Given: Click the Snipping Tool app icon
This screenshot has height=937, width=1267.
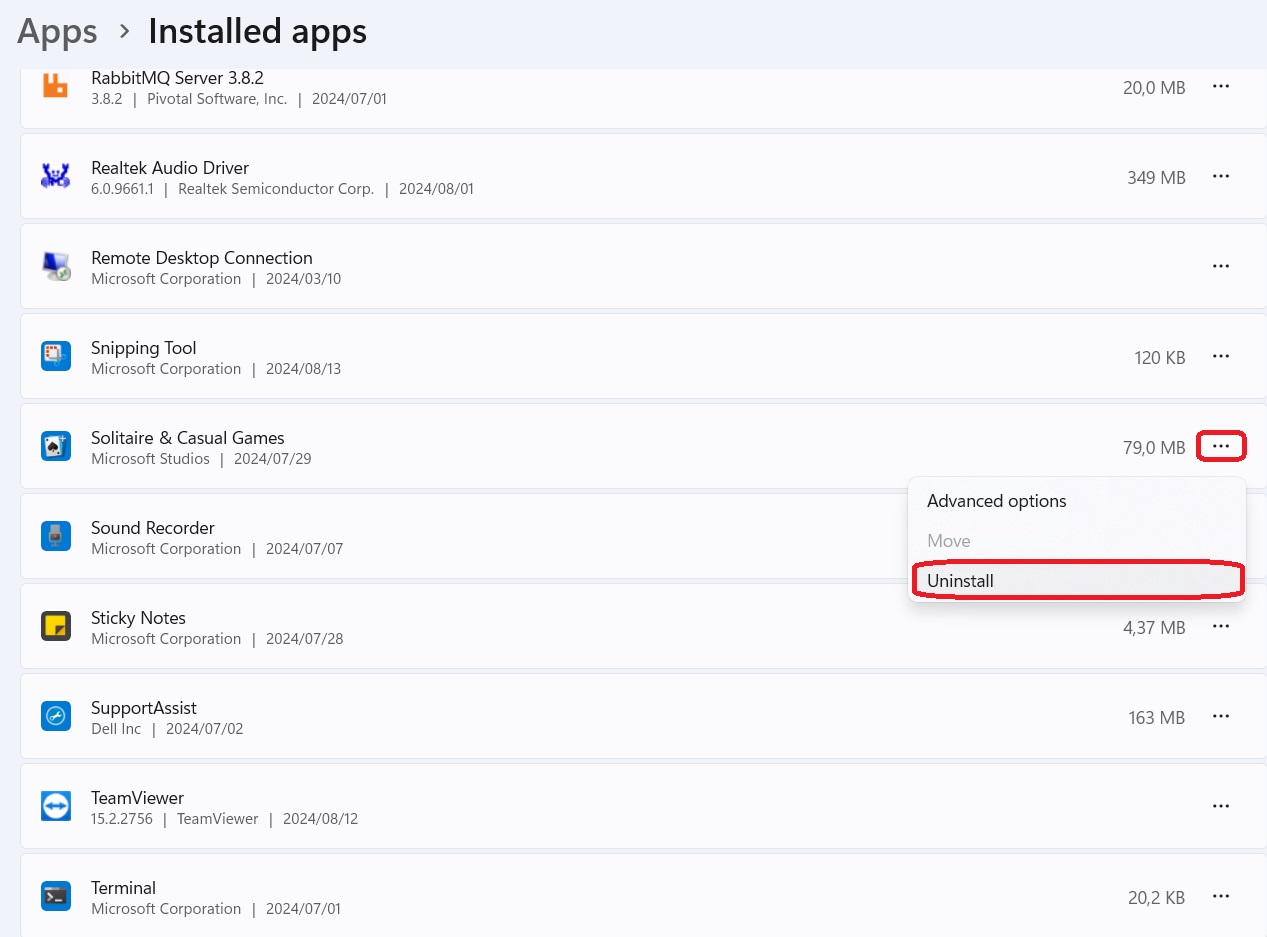Looking at the screenshot, I should [x=55, y=356].
